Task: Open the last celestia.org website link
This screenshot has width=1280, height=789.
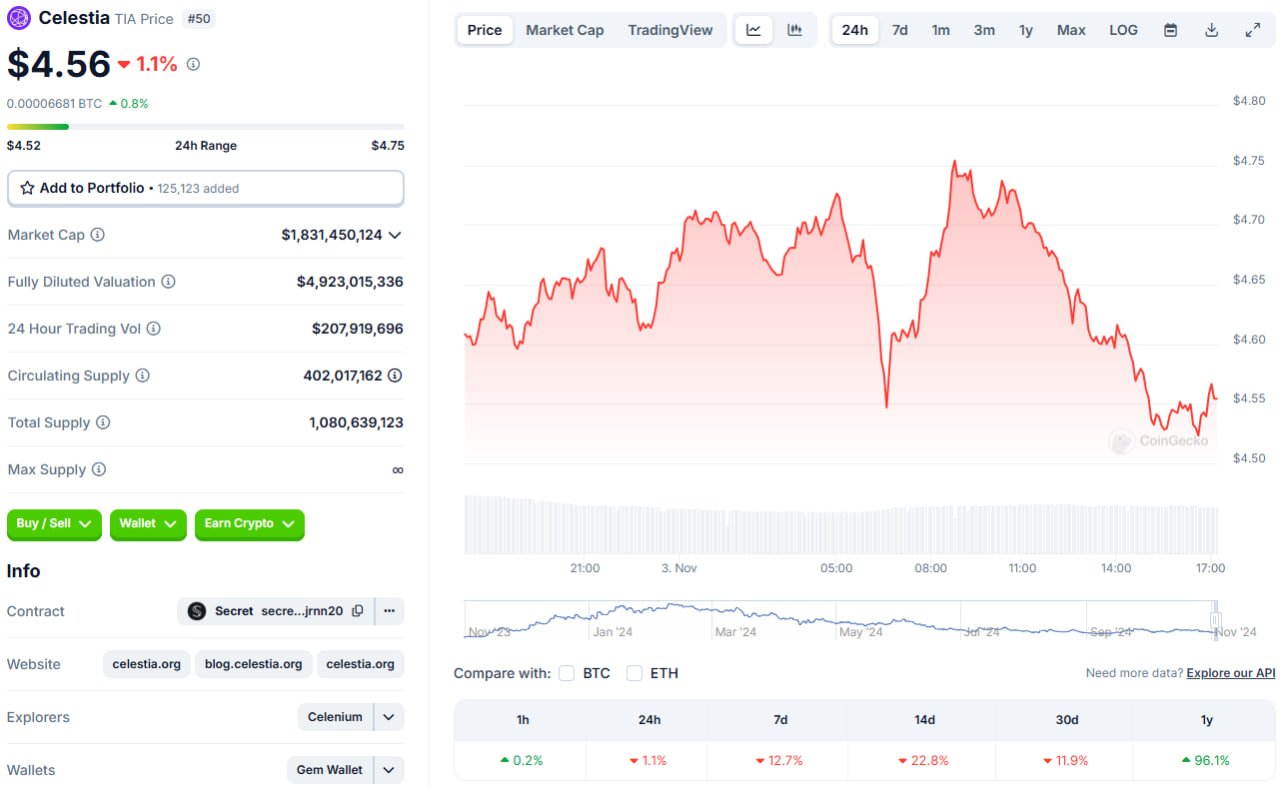Action: [x=360, y=664]
